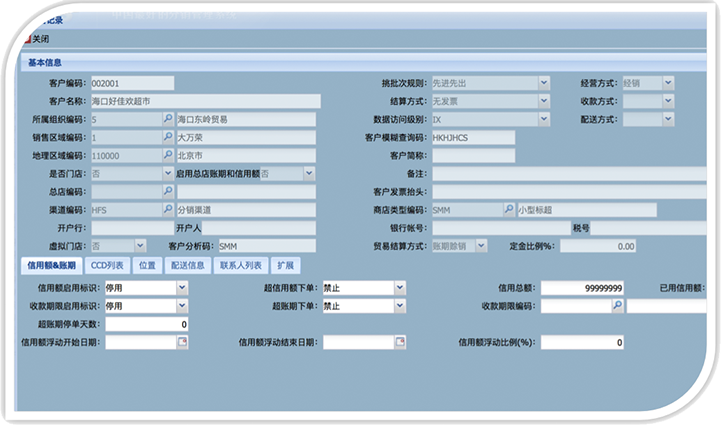
Task: Open calendar for 信用额浮动开始日期
Action: click(x=182, y=342)
